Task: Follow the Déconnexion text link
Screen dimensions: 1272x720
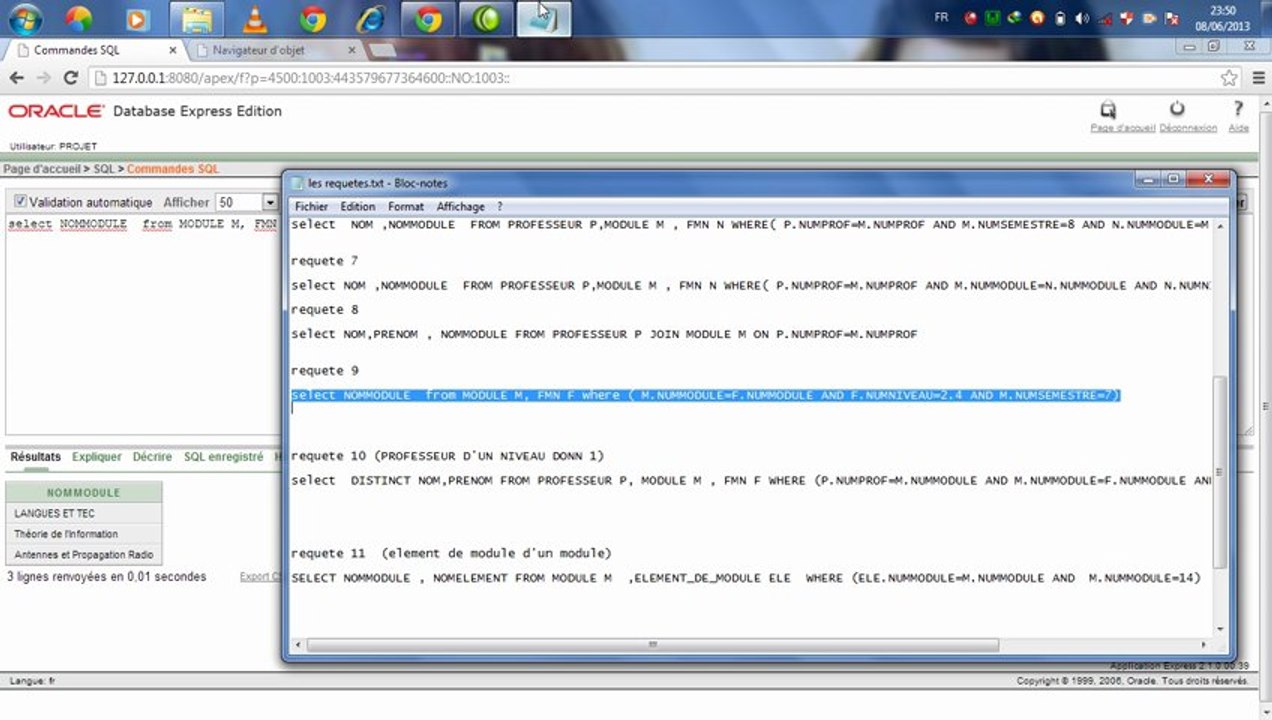Action: pyautogui.click(x=1188, y=128)
